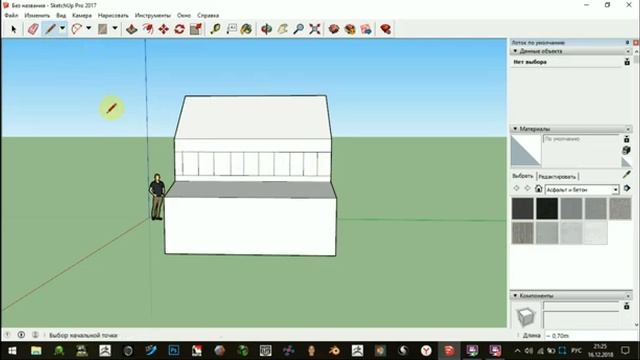
Task: Select the Scale tool
Action: pos(196,29)
